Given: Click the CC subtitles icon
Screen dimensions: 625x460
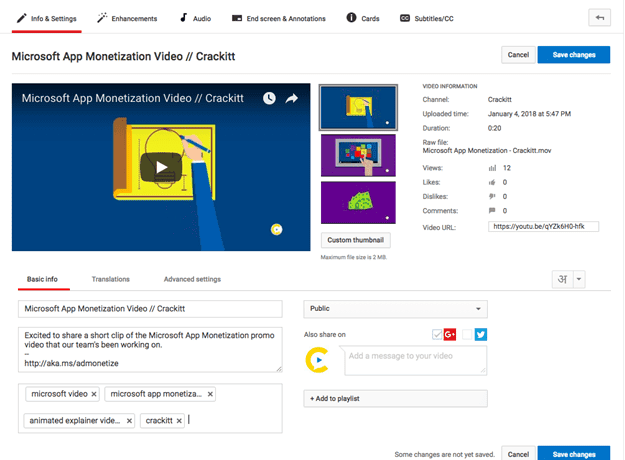Looking at the screenshot, I should click(x=405, y=18).
